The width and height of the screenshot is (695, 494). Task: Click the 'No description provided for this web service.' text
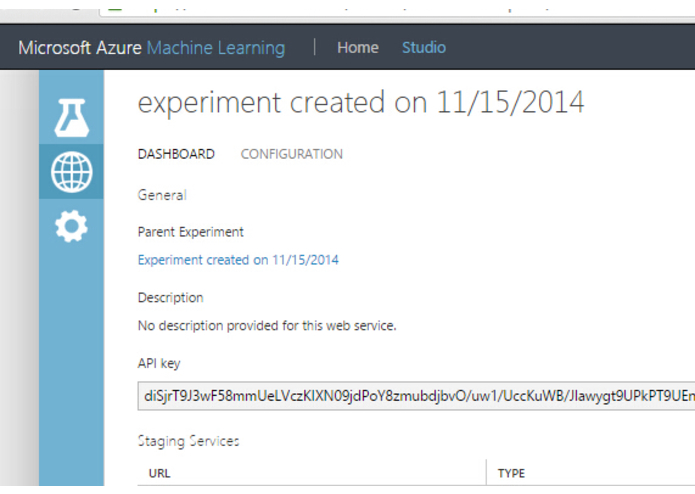coord(267,326)
